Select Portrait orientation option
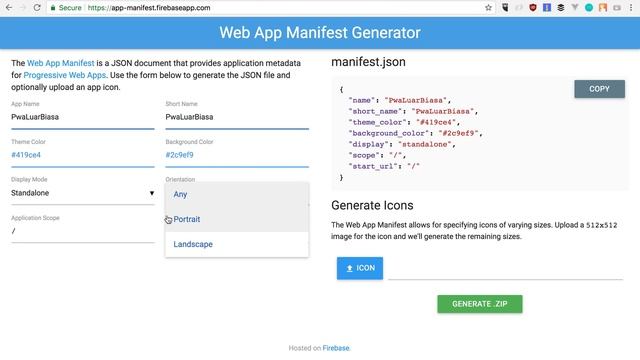 (237, 220)
